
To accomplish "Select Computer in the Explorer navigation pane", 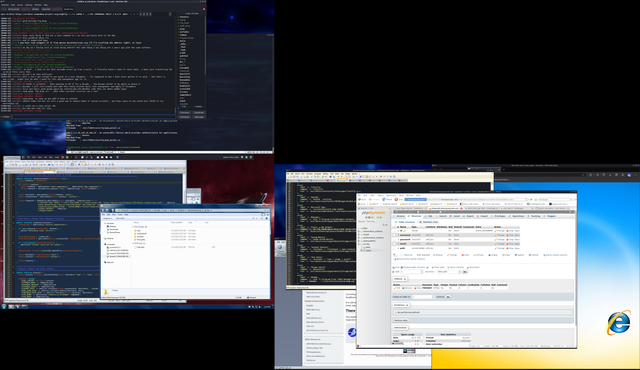I will (x=109, y=244).
